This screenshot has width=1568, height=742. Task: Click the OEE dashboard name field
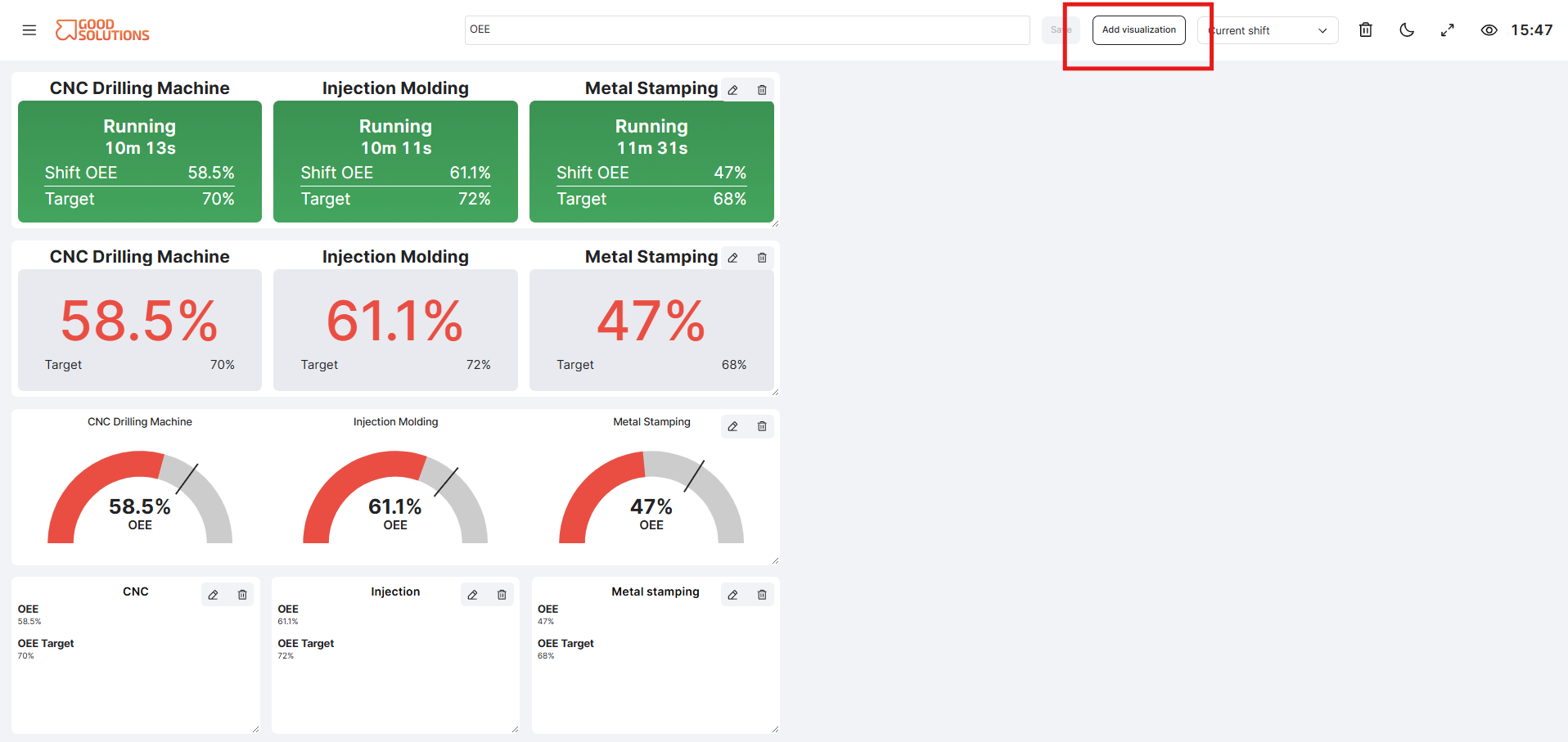coord(747,30)
